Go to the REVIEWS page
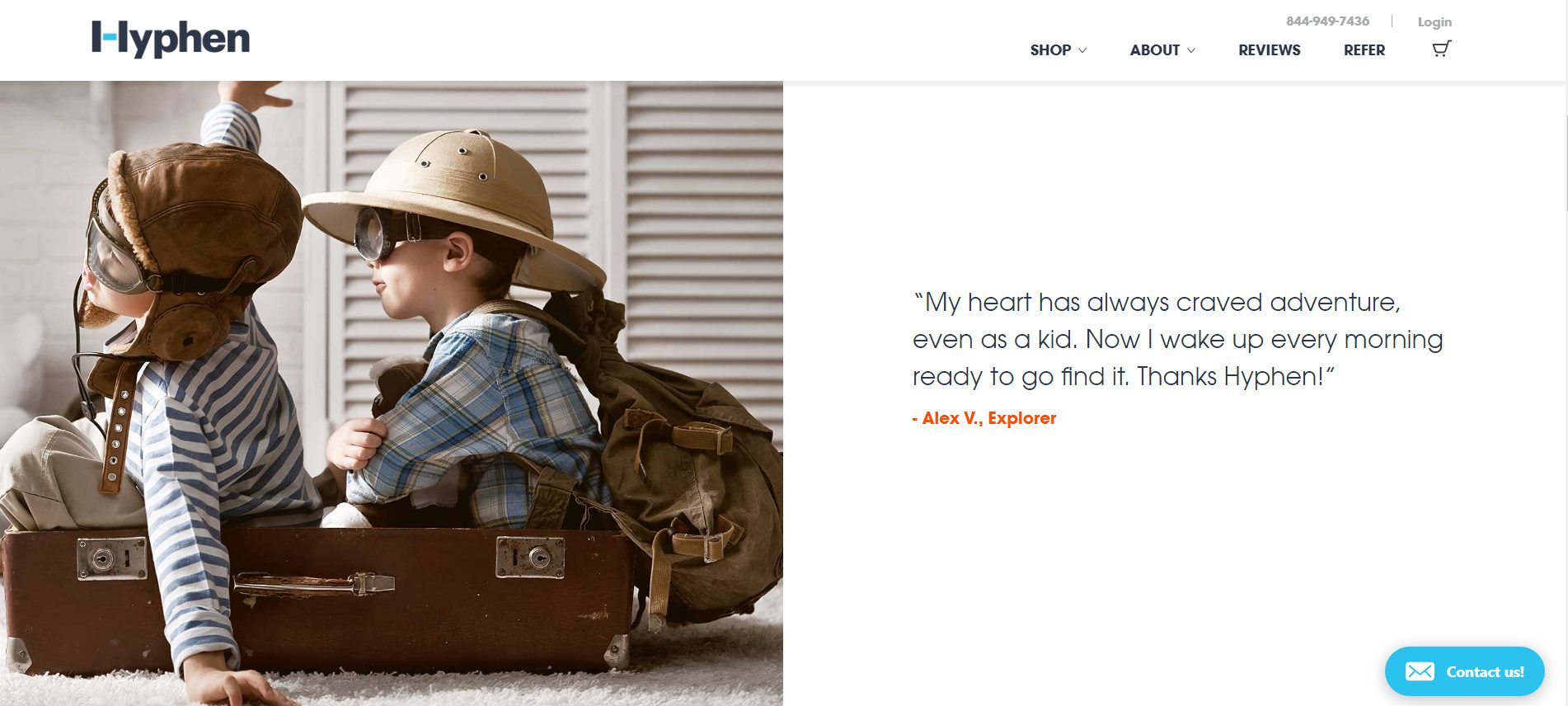Viewport: 1568px width, 706px height. click(1270, 50)
